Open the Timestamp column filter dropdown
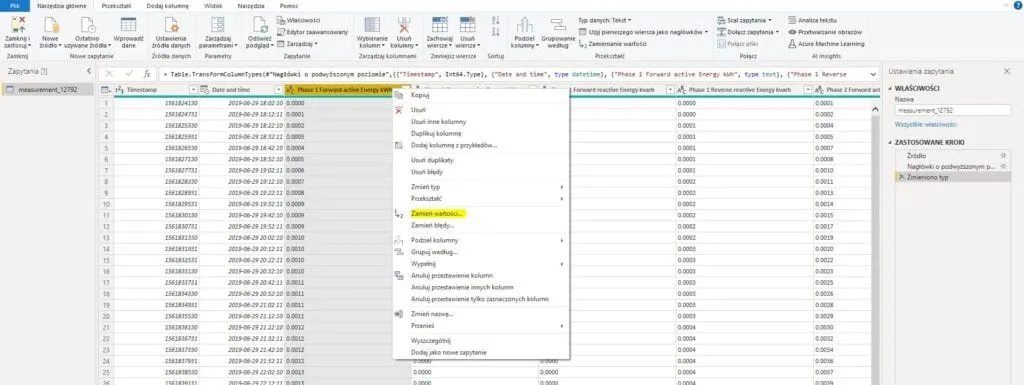Viewport: 1024px width, 385px height. click(193, 89)
